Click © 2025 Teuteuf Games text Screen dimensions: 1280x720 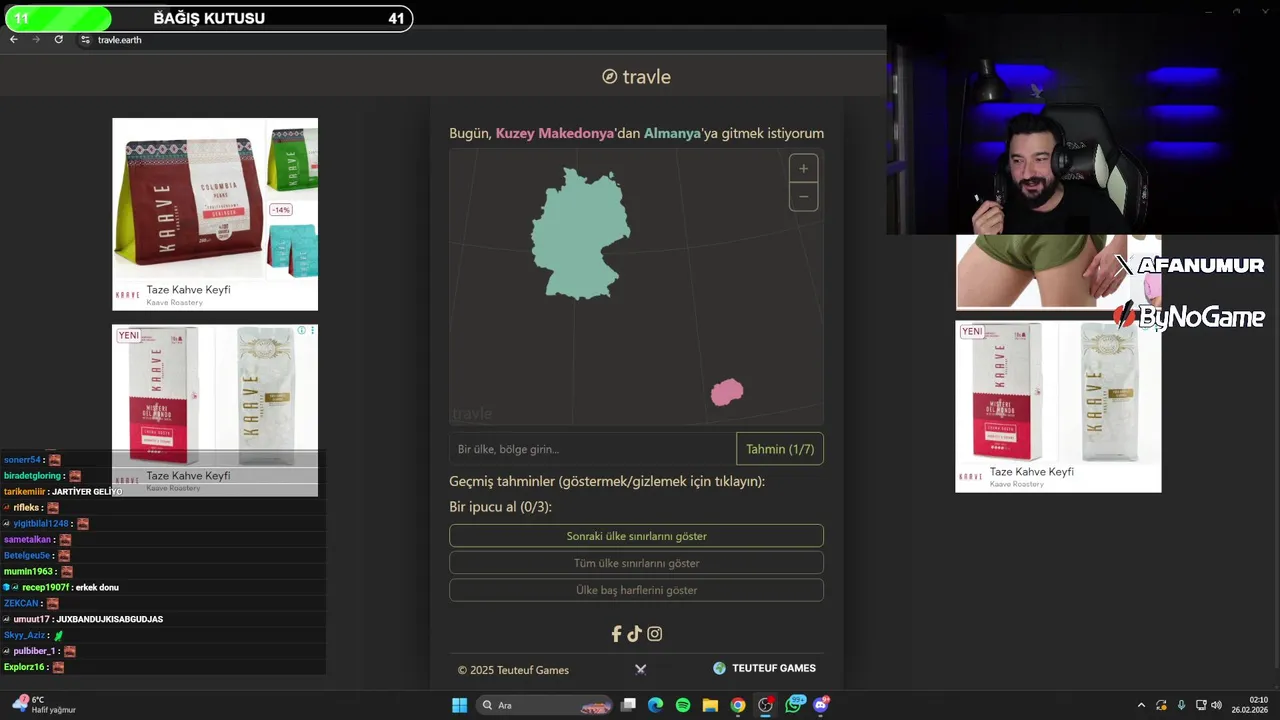[x=513, y=670]
